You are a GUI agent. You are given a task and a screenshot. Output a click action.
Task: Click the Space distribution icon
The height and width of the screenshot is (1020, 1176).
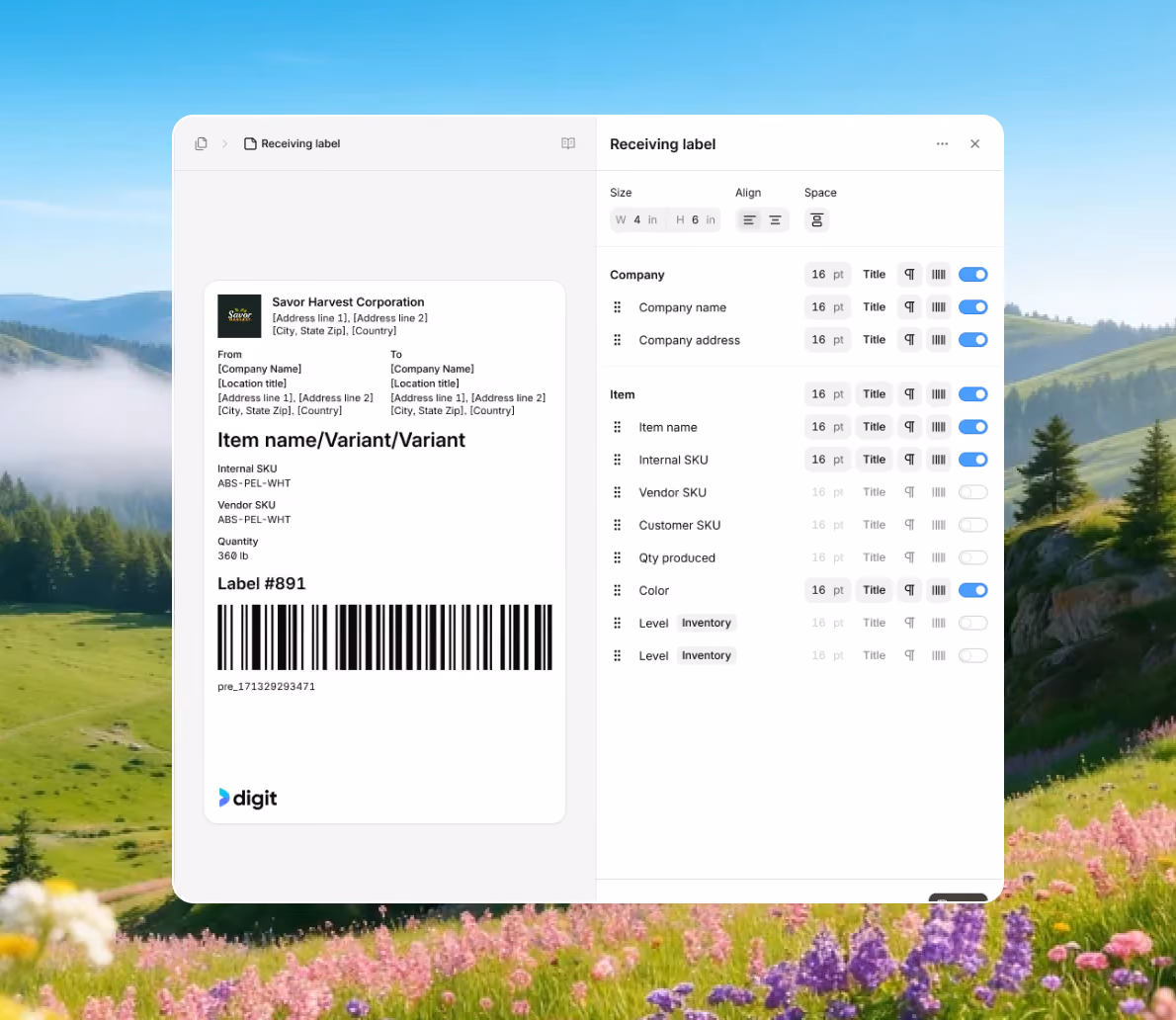816,219
